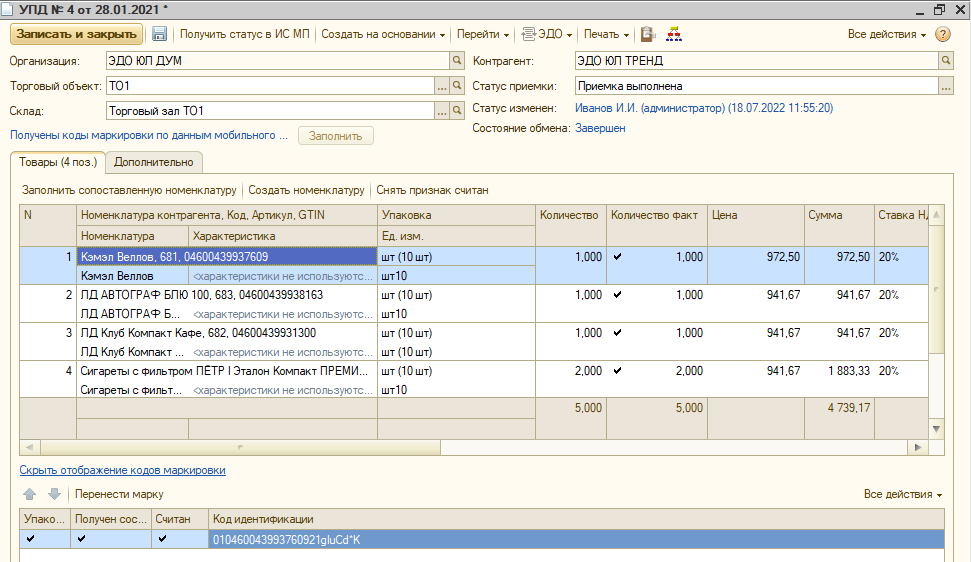Click ellipsis button for Статус приемки

click(x=946, y=86)
